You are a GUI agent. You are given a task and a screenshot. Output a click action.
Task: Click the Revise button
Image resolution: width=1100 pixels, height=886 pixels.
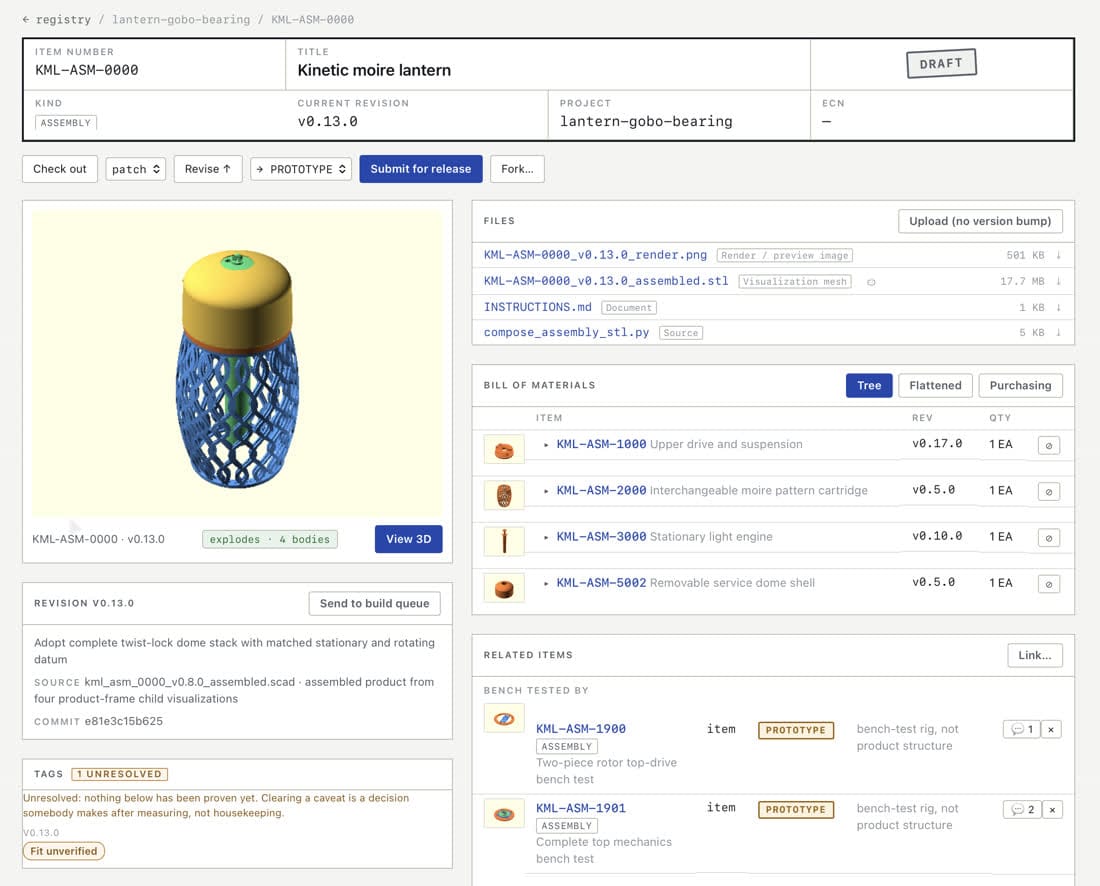(x=208, y=169)
